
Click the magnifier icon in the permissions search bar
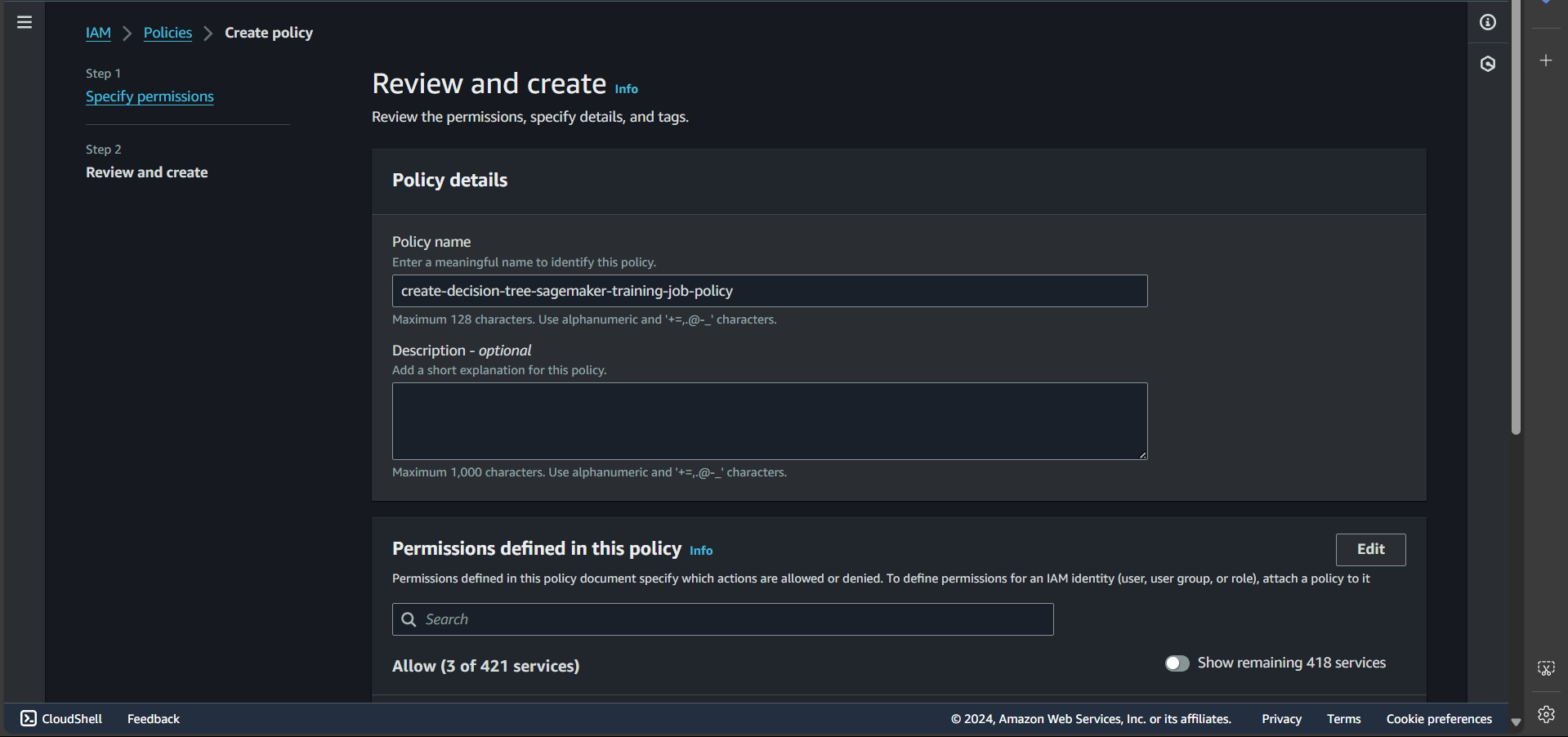pyautogui.click(x=409, y=620)
